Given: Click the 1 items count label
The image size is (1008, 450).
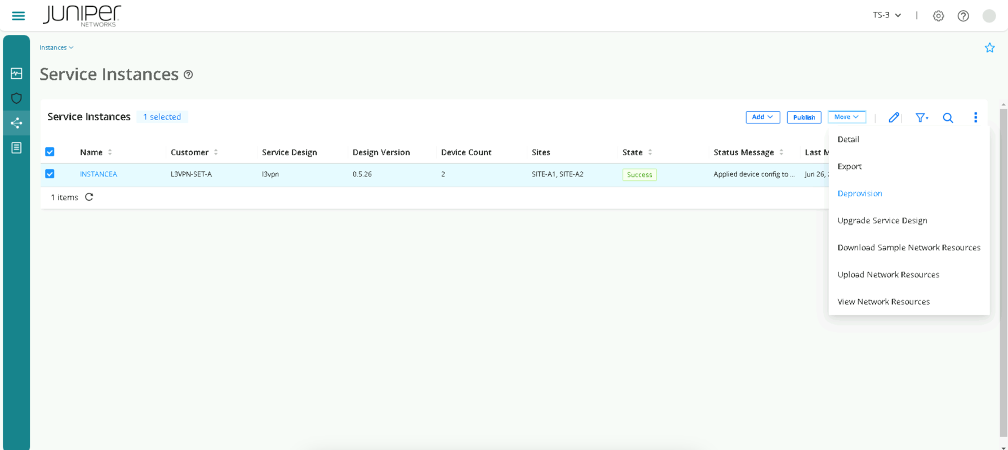Looking at the screenshot, I should (64, 197).
